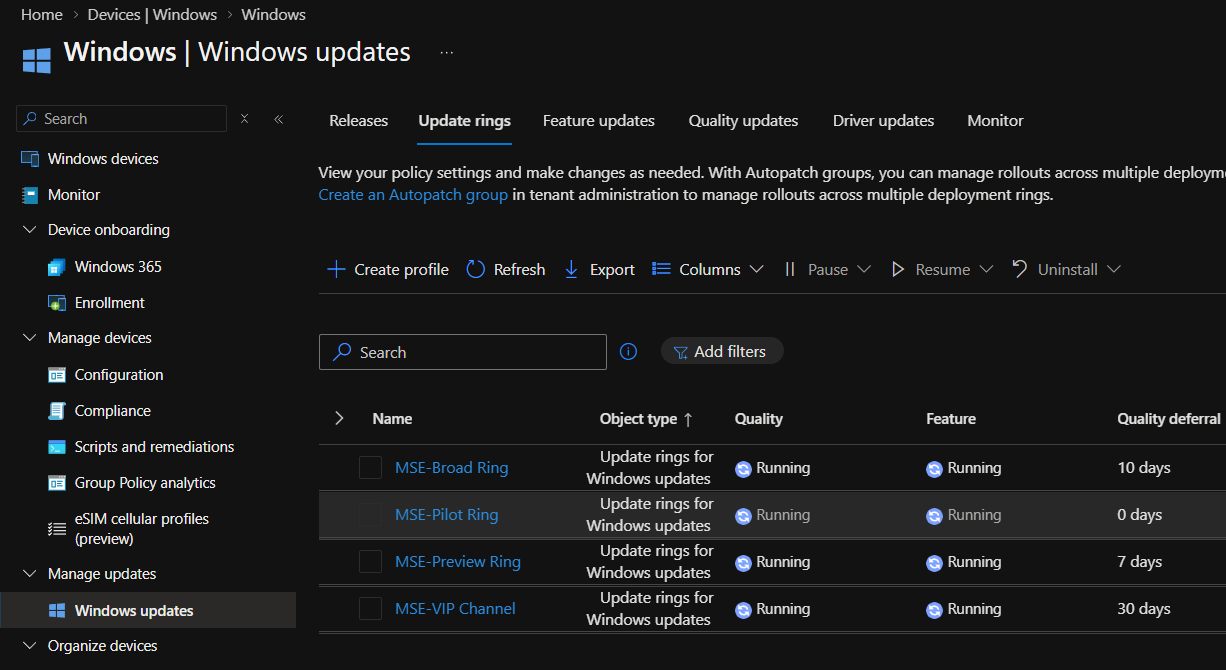Screen dimensions: 1226x670
Task: Click the Uninstall icon in toolbar
Action: pos(1019,269)
